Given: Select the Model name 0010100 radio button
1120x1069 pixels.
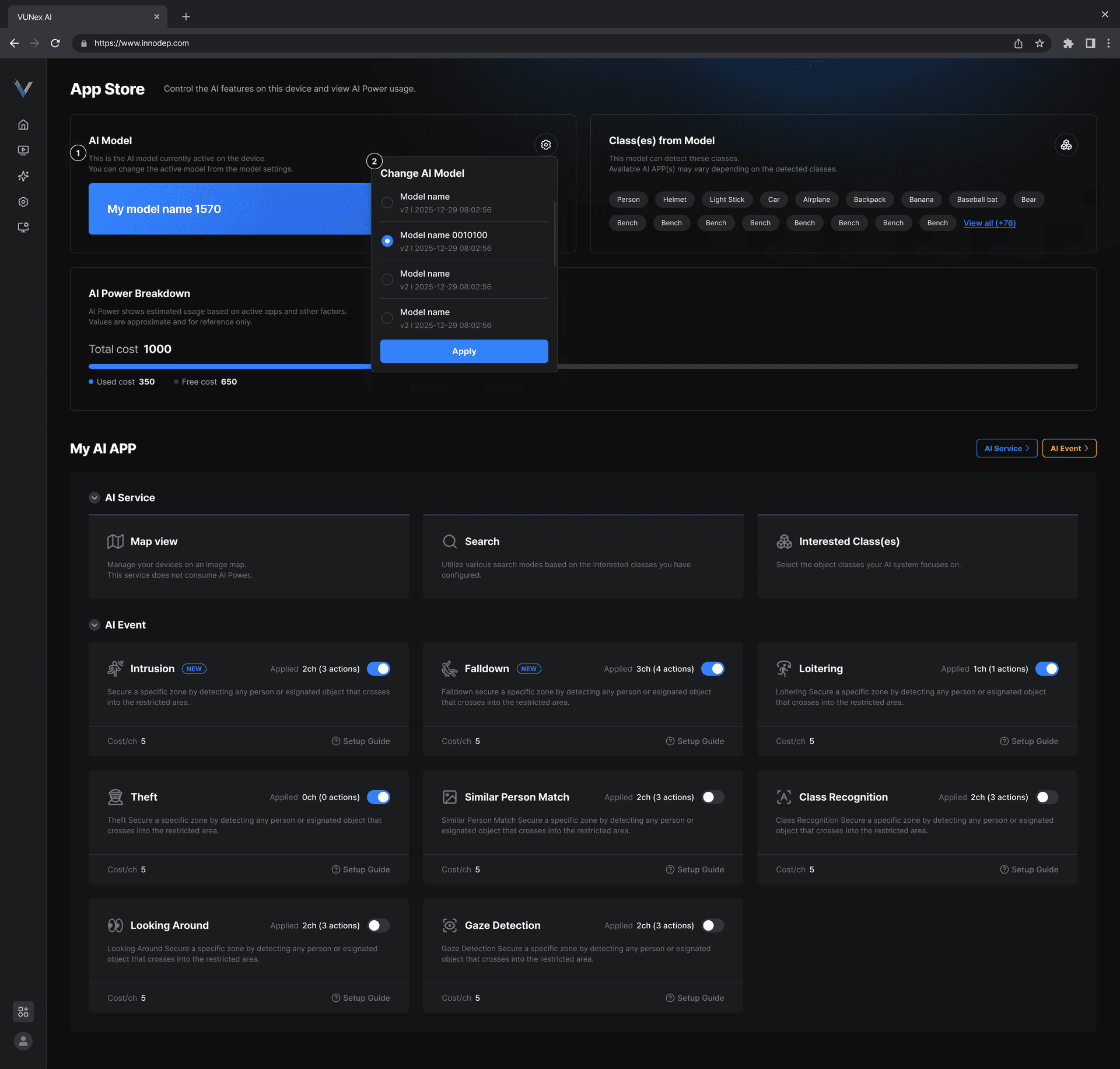Looking at the screenshot, I should [x=387, y=241].
